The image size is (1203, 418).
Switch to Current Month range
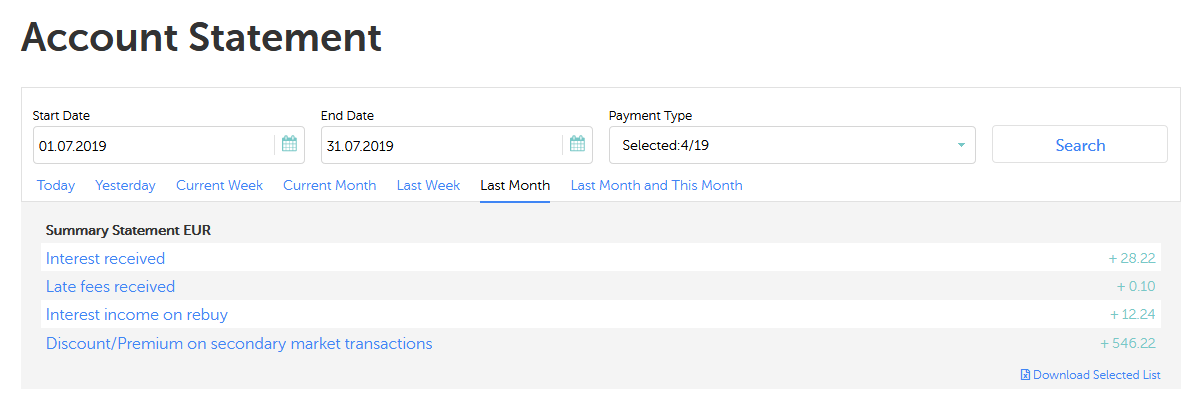point(329,185)
